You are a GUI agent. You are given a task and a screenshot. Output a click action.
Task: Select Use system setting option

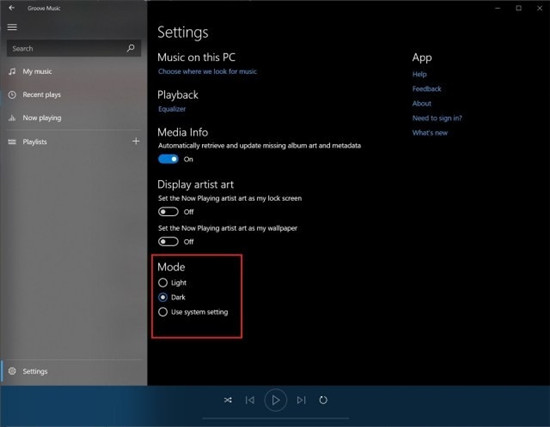click(x=163, y=312)
